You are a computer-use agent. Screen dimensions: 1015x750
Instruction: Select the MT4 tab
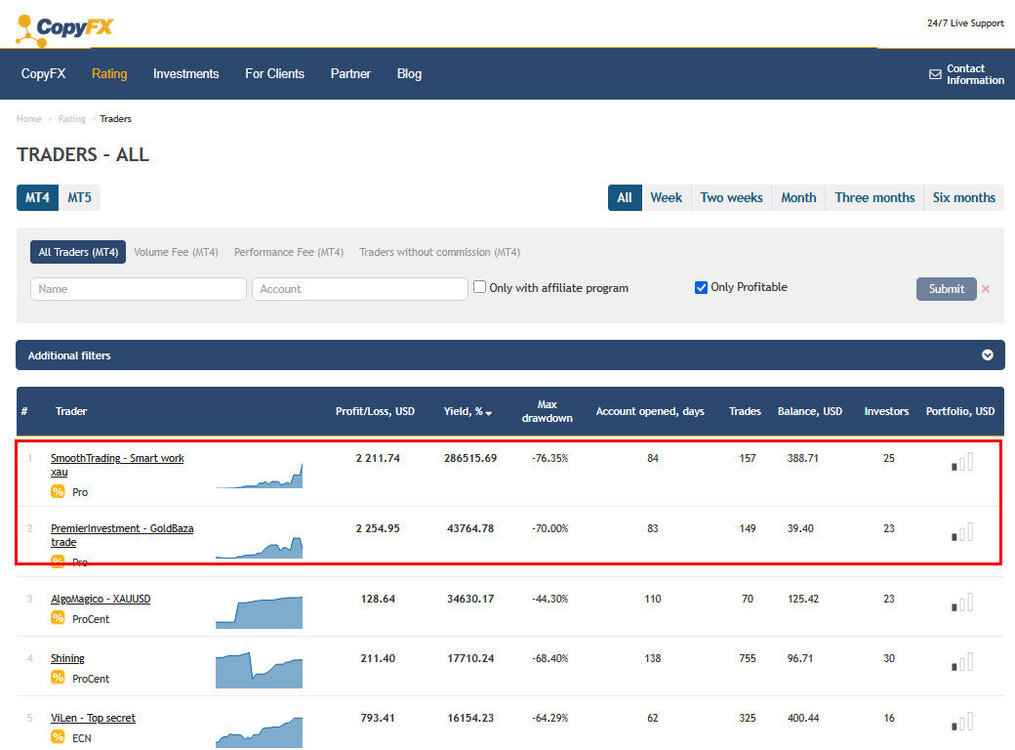(38, 197)
